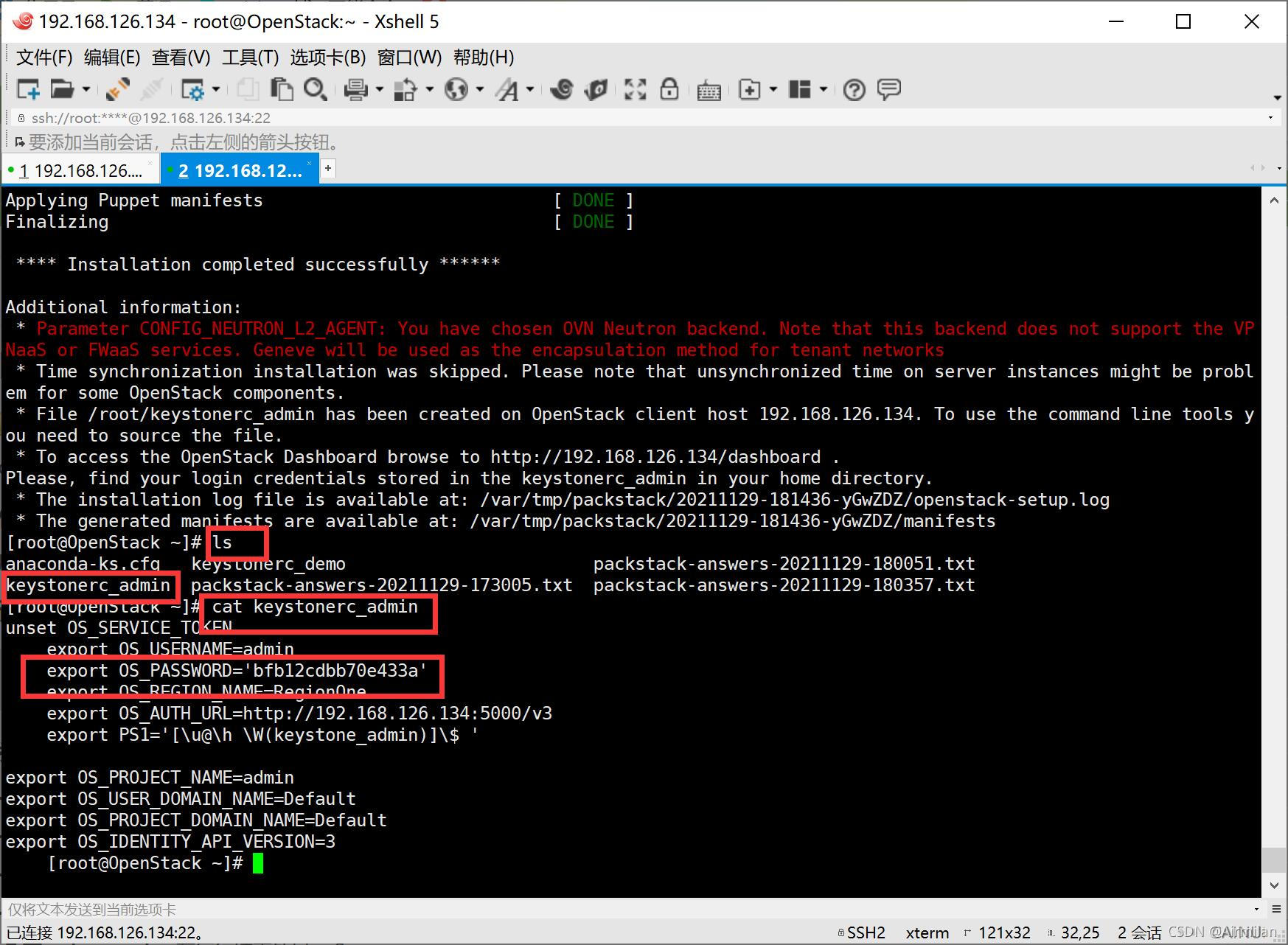Click the New Session toolbar icon
This screenshot has height=945, width=1288.
point(28,90)
